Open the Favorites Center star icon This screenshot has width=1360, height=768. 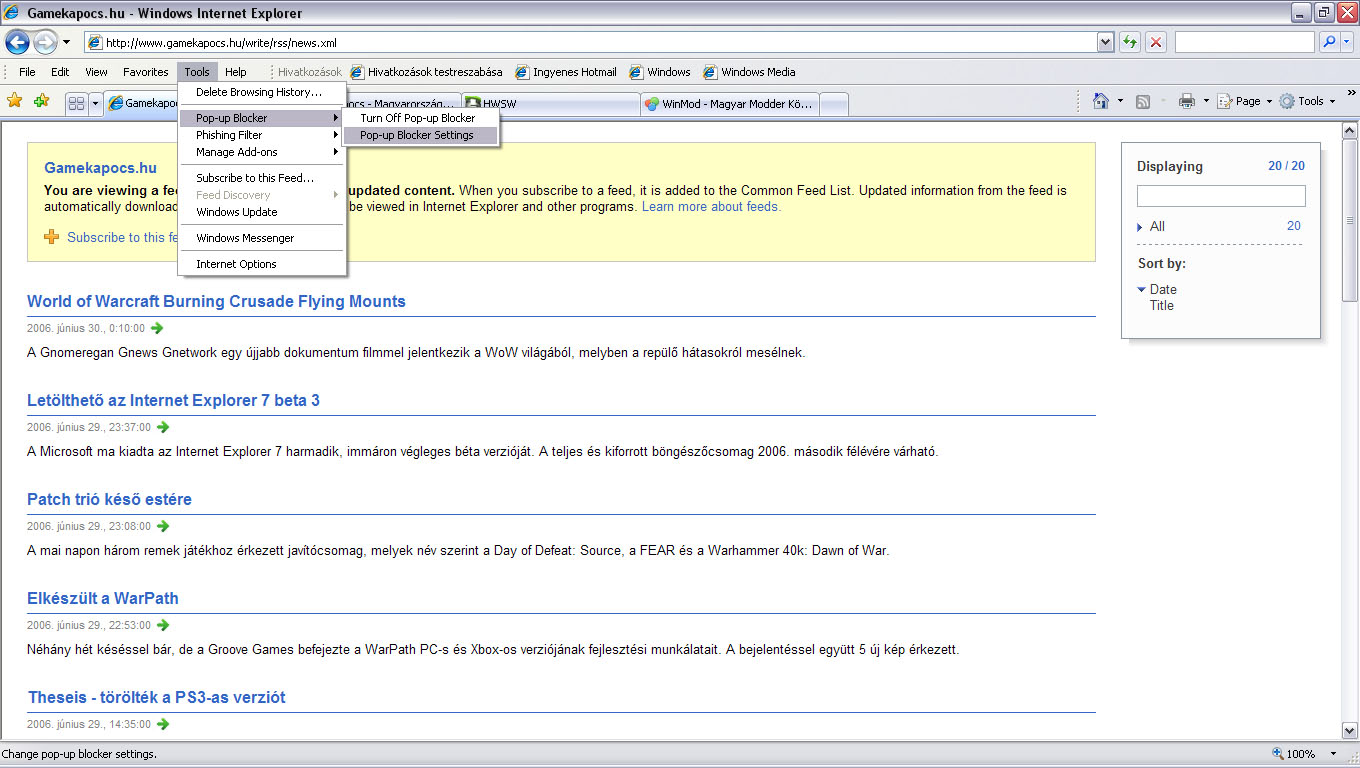pyautogui.click(x=15, y=101)
